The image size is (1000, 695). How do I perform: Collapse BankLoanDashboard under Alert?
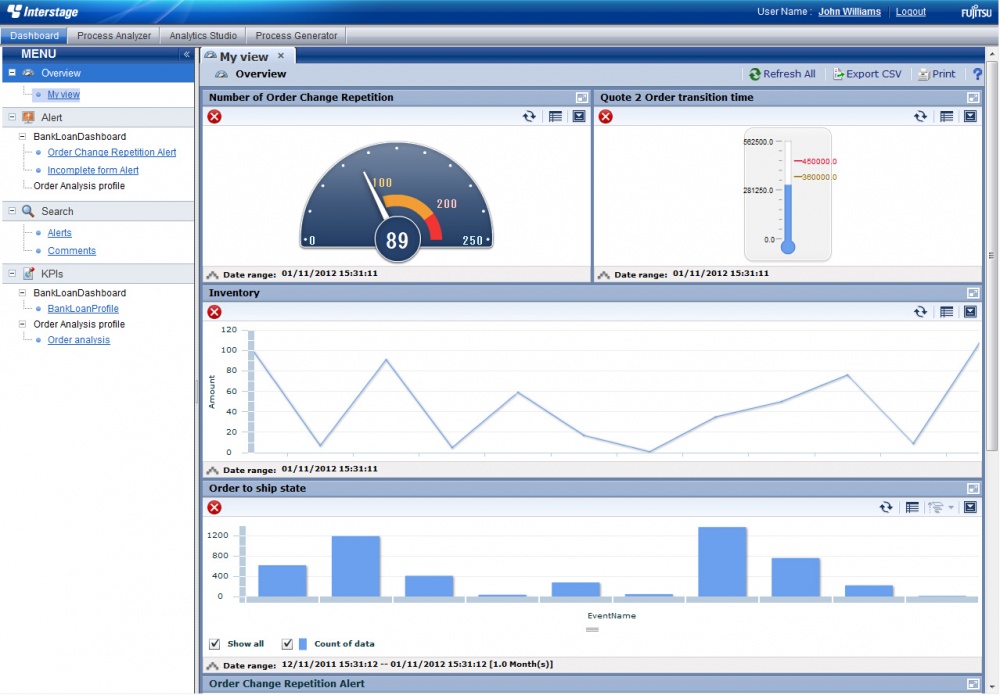click(x=22, y=136)
